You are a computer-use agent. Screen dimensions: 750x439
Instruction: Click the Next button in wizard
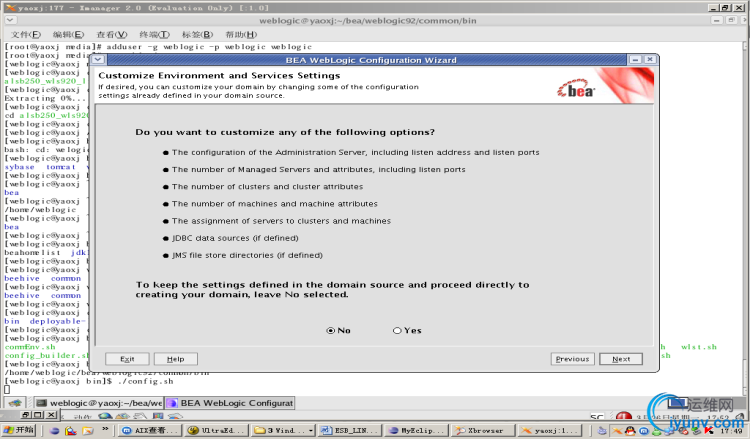tap(620, 359)
